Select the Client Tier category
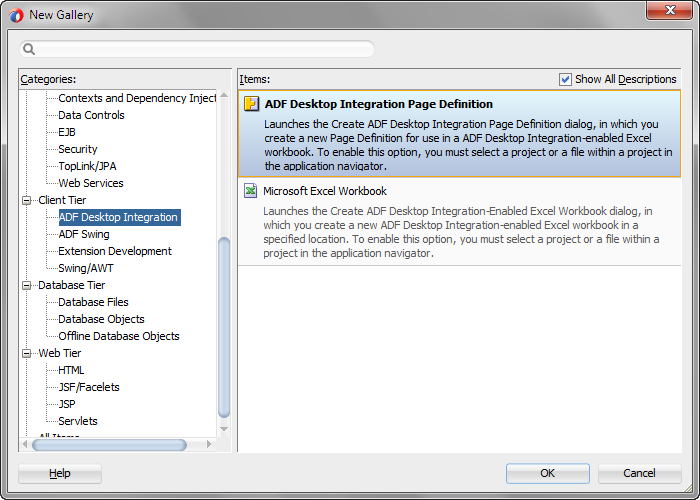Image resolution: width=700 pixels, height=500 pixels. (x=62, y=200)
